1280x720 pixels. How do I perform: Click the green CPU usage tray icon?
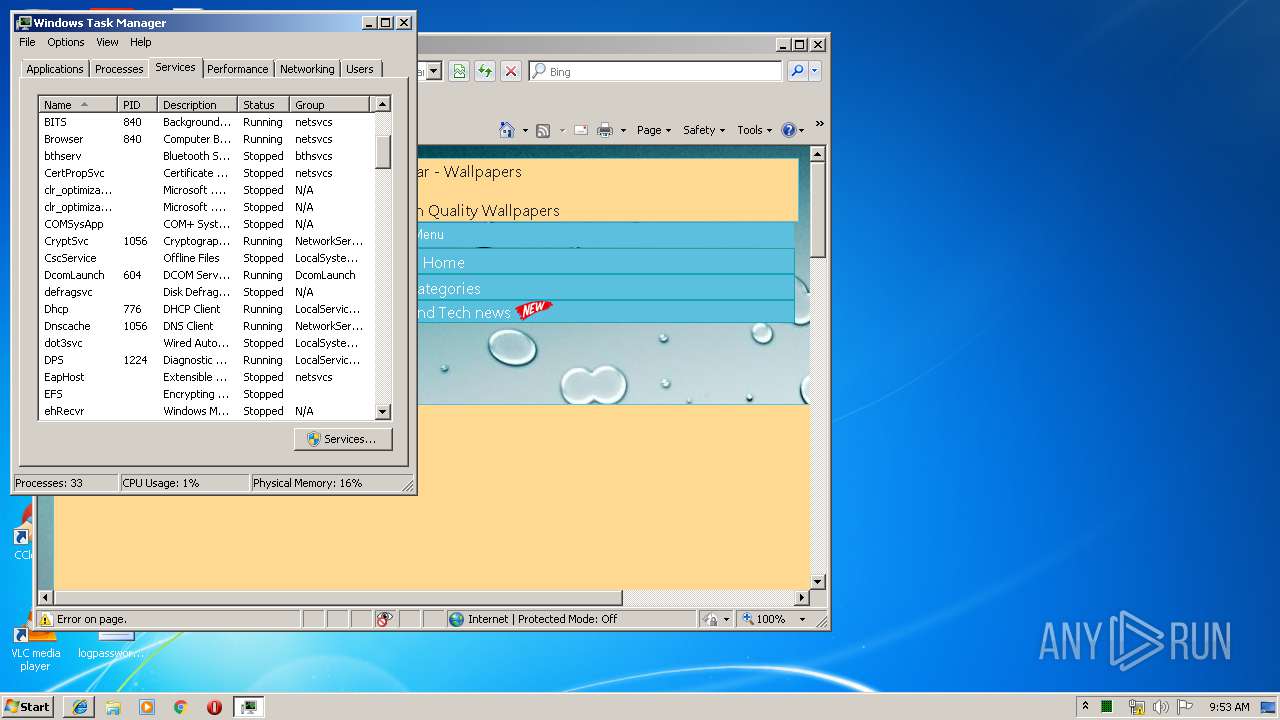tap(1107, 707)
